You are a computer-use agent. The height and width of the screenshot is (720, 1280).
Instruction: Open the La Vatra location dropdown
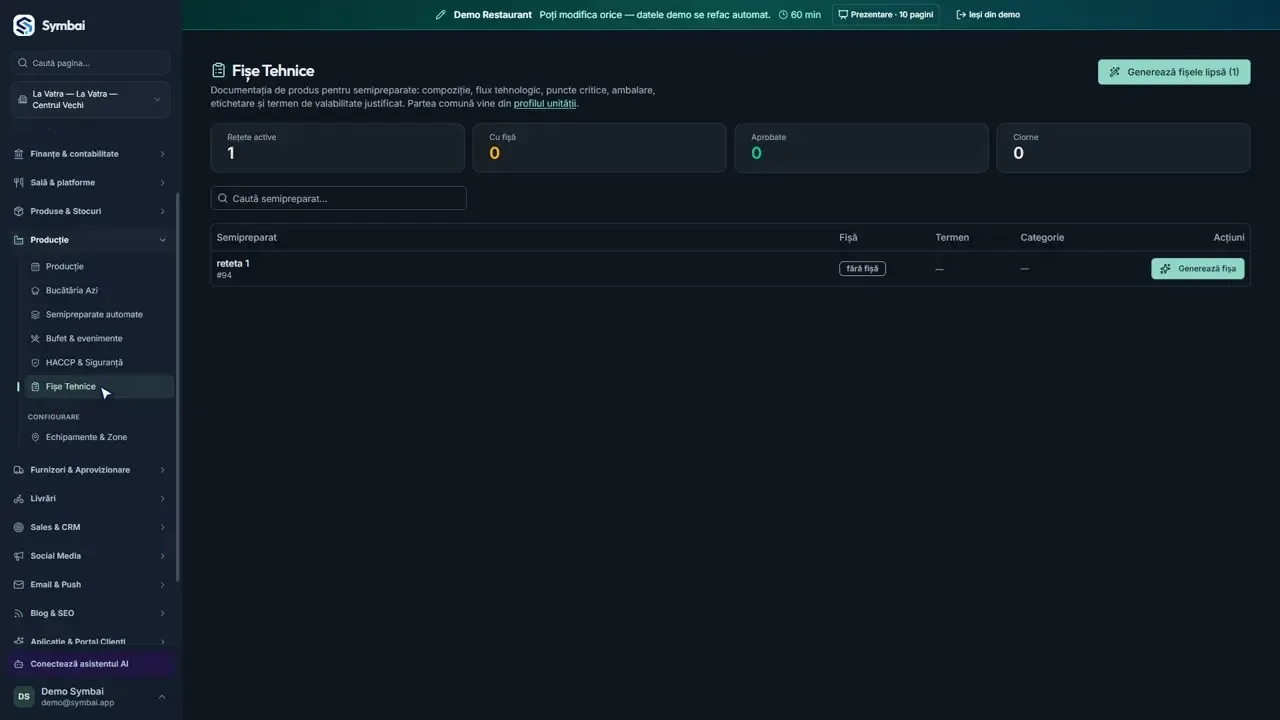tap(91, 99)
